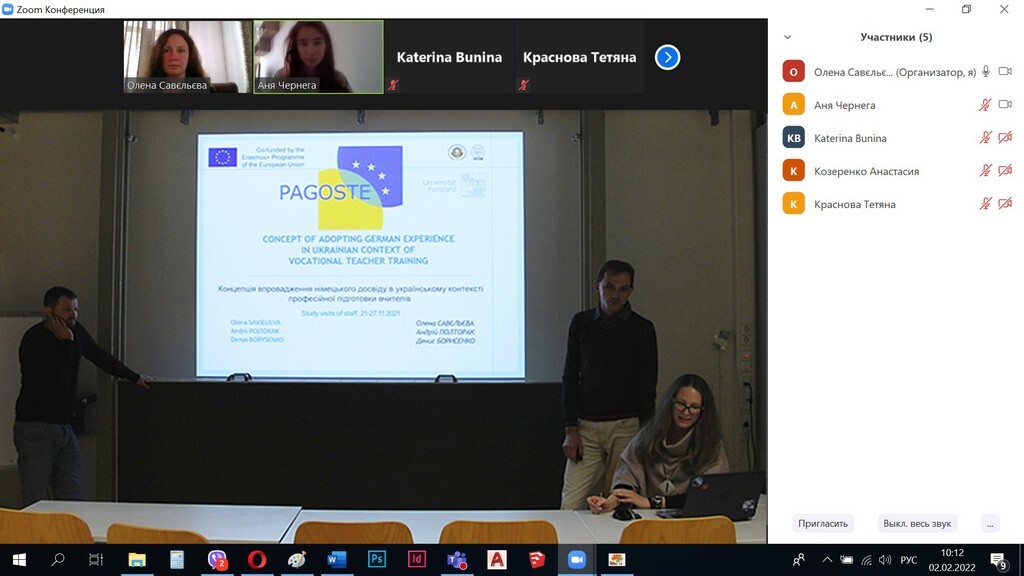1024x576 pixels.
Task: Minimize the Zoom window
Action: tap(929, 9)
